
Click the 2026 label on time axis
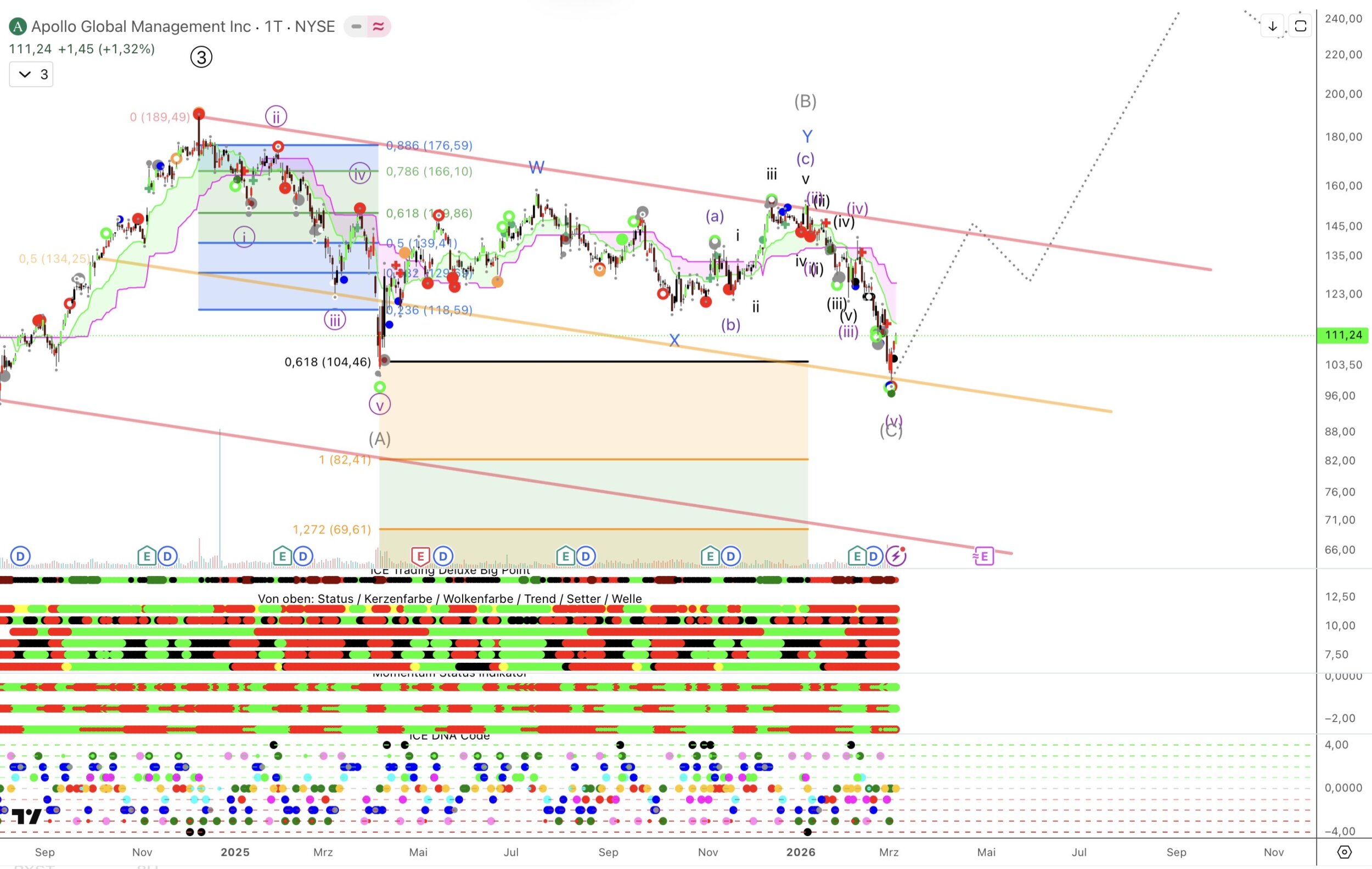click(x=801, y=852)
